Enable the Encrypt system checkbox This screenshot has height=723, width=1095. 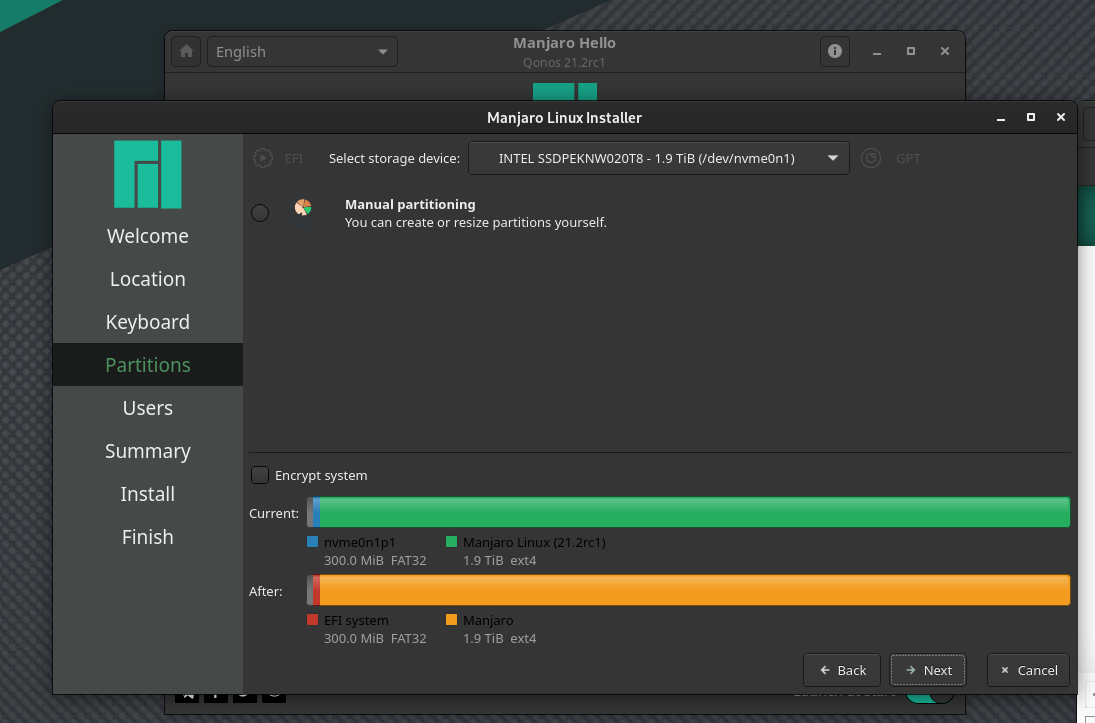coord(260,475)
